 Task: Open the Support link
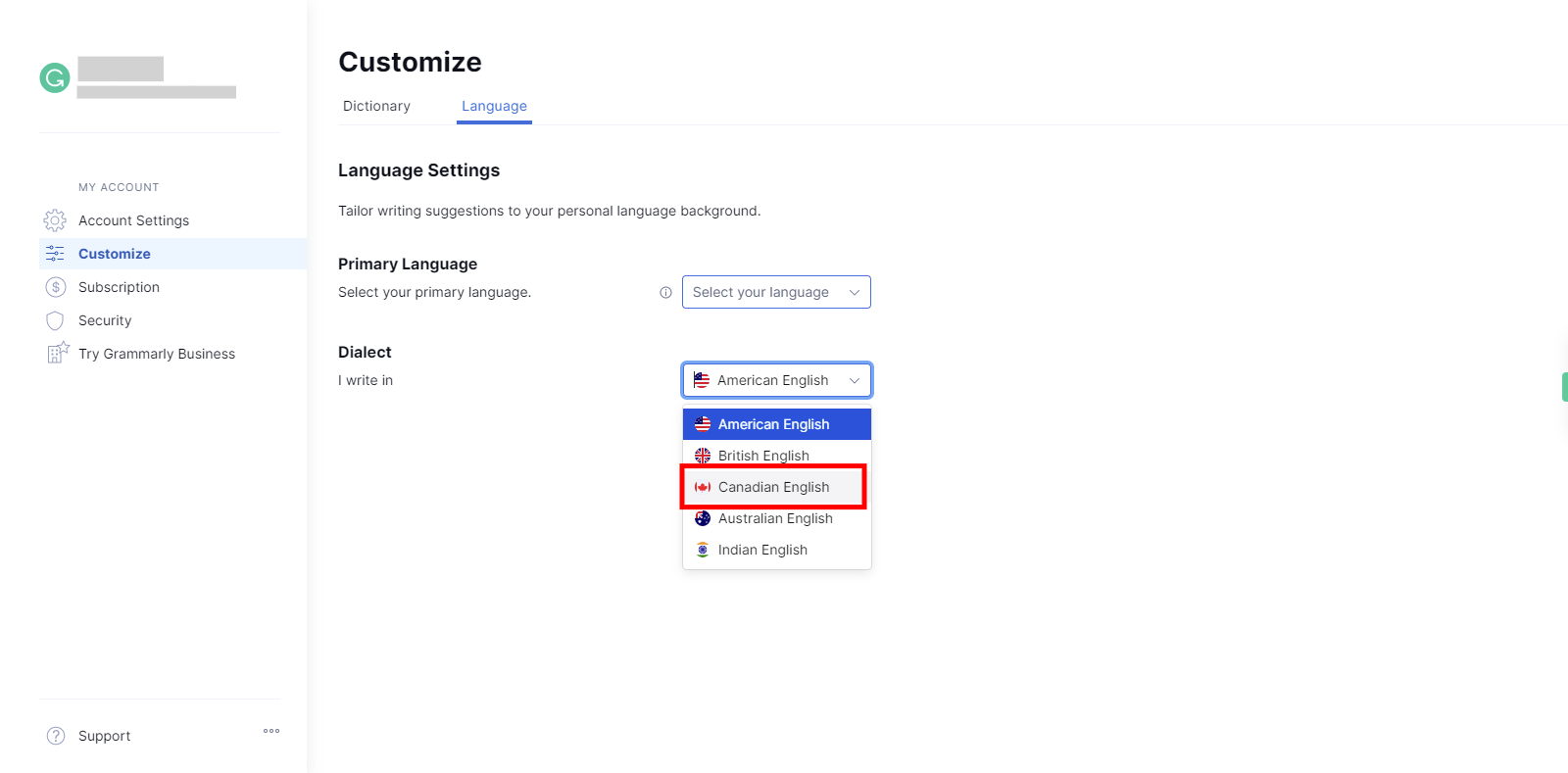(x=104, y=736)
